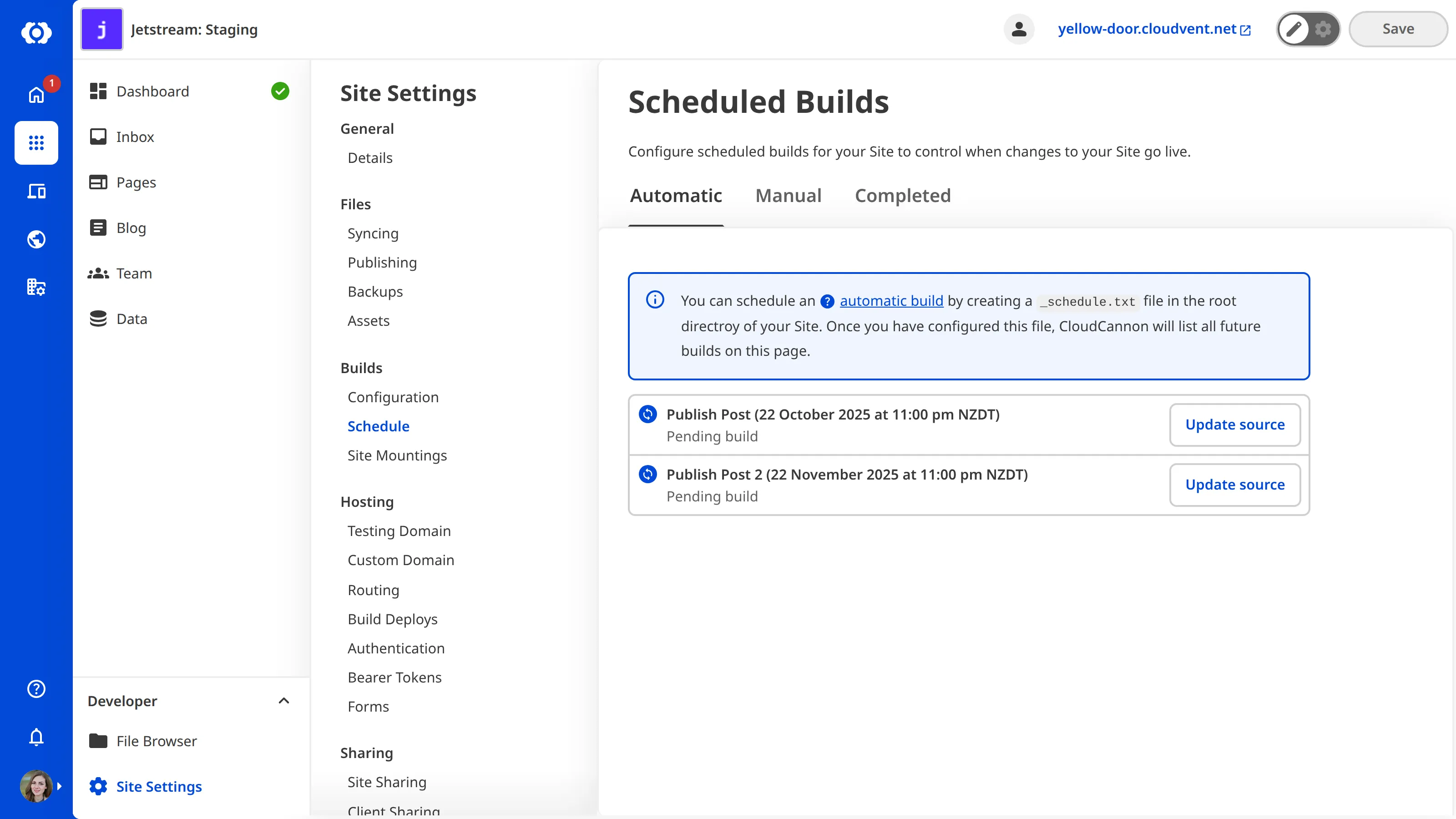
Task: Open the help question mark icon
Action: click(36, 688)
